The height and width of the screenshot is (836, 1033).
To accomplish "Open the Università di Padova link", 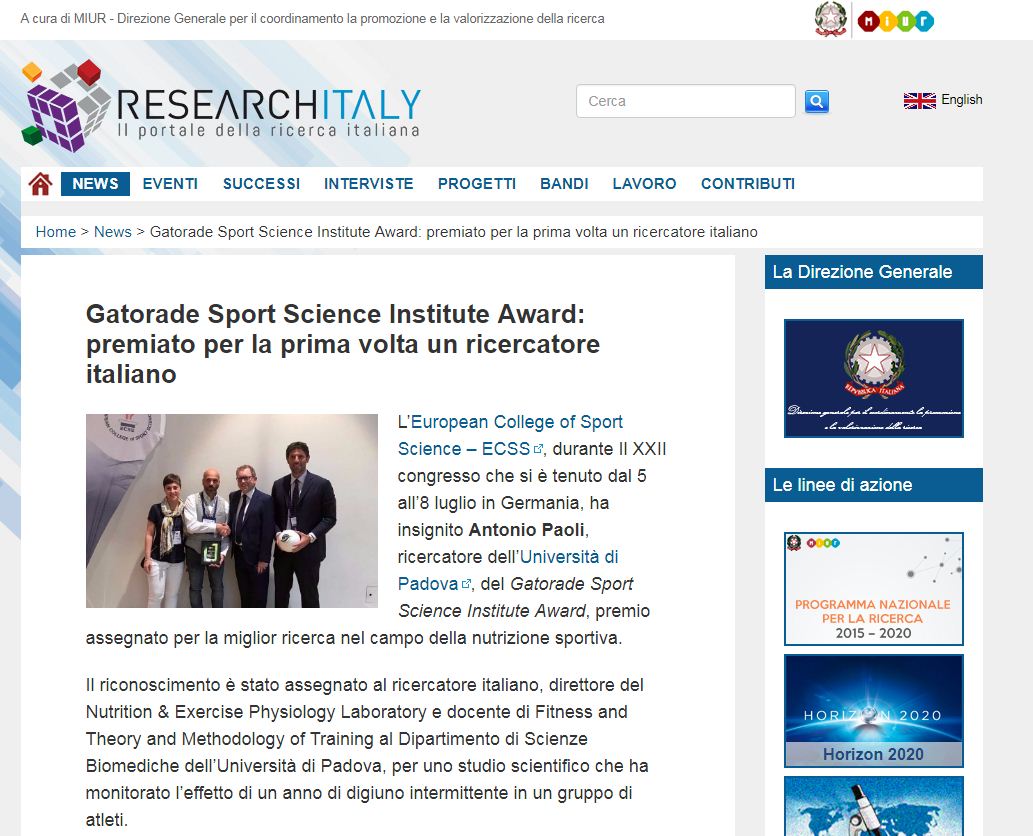I will 508,571.
